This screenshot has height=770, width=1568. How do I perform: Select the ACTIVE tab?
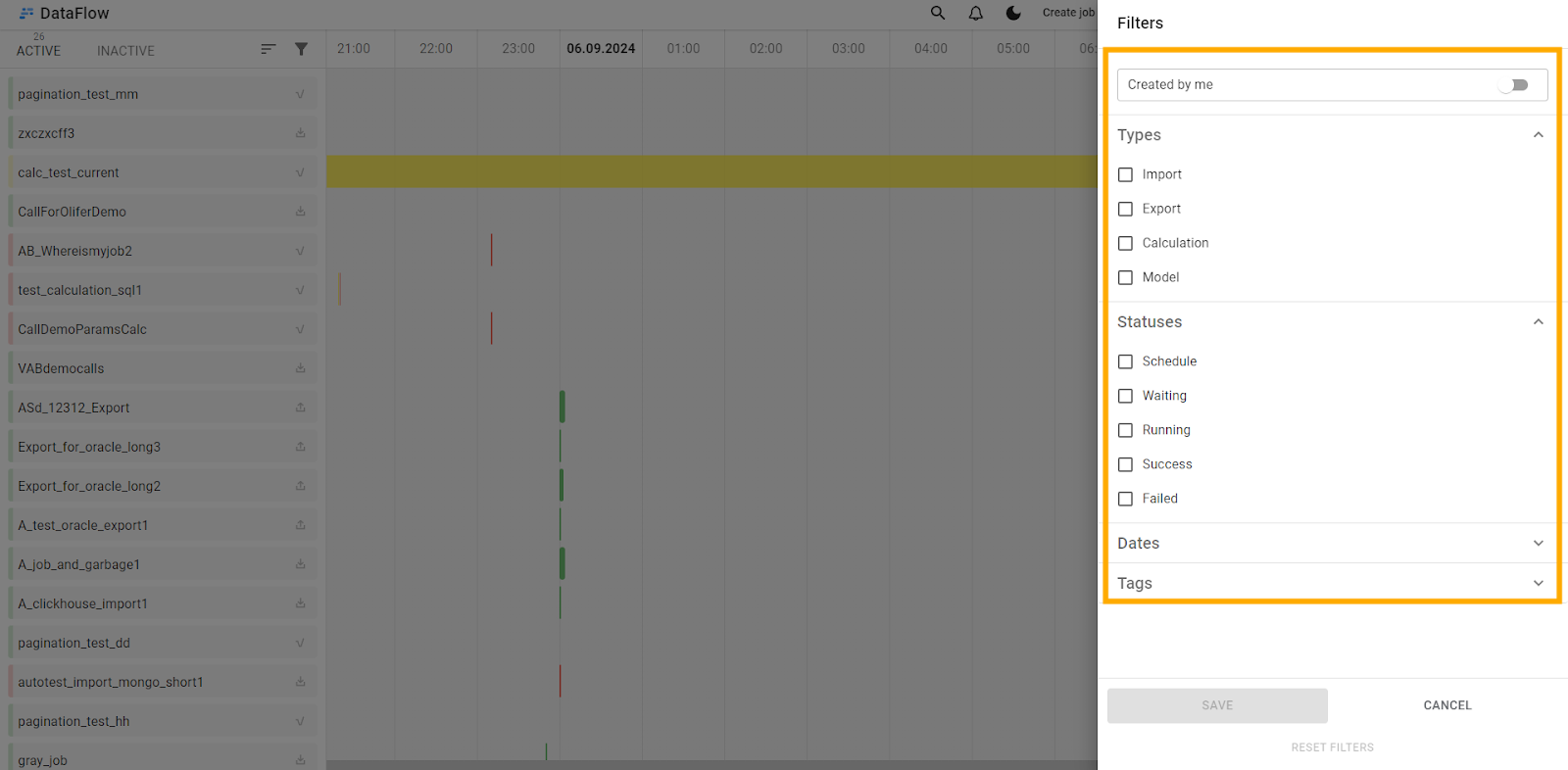38,50
